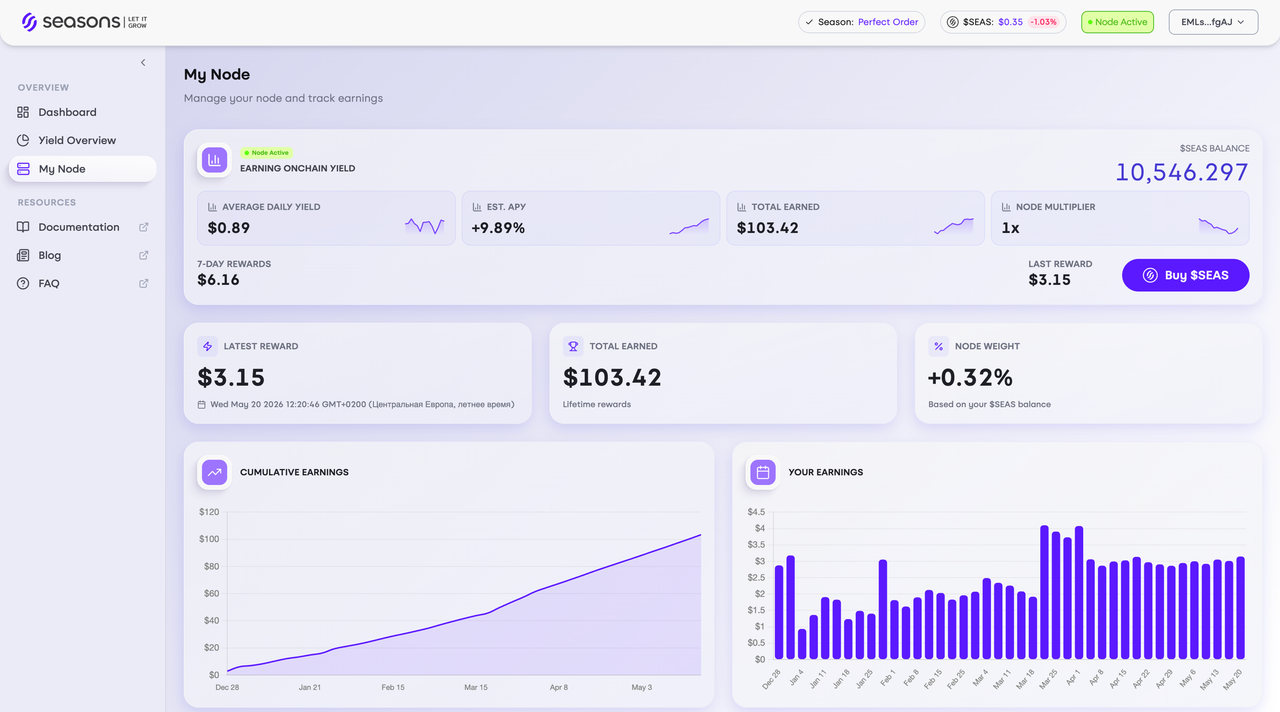Click the Blog newspaper icon
The height and width of the screenshot is (712, 1280).
[23, 255]
